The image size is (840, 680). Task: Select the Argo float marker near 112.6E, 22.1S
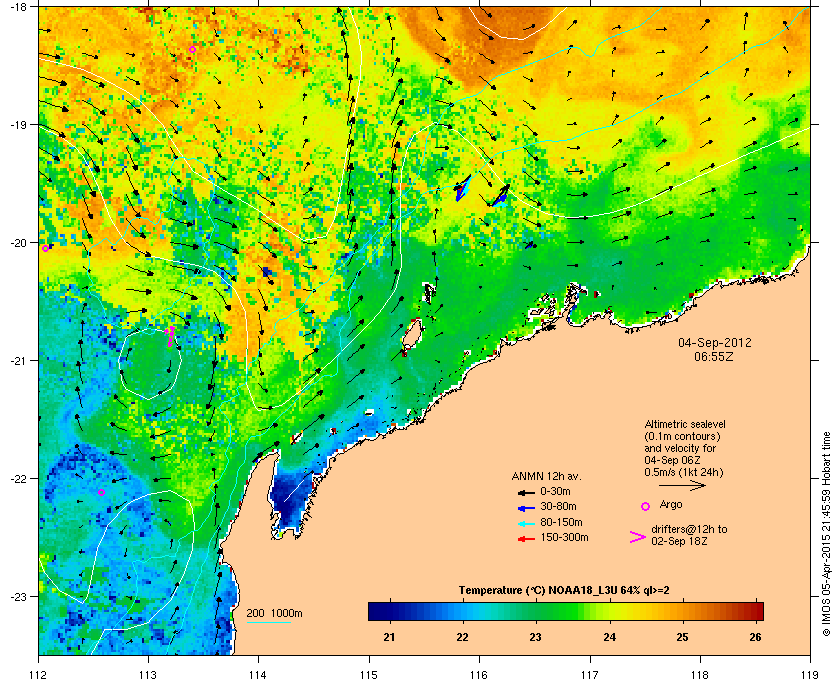pos(101,492)
